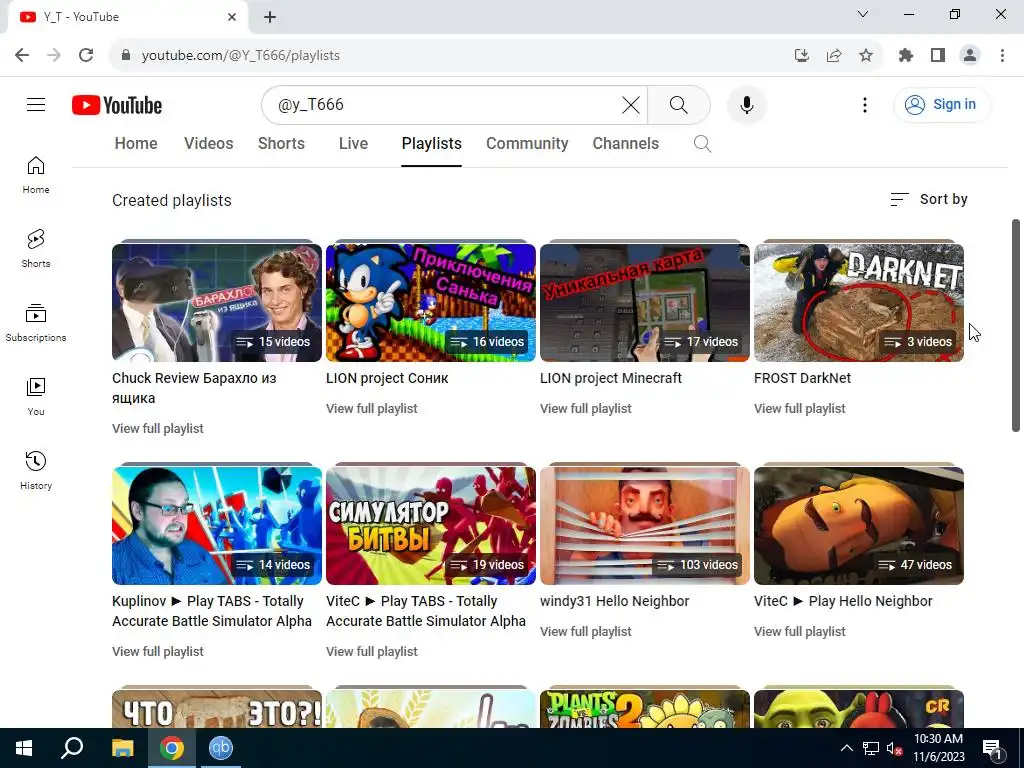Open Subscriptions in the left sidebar

36,323
